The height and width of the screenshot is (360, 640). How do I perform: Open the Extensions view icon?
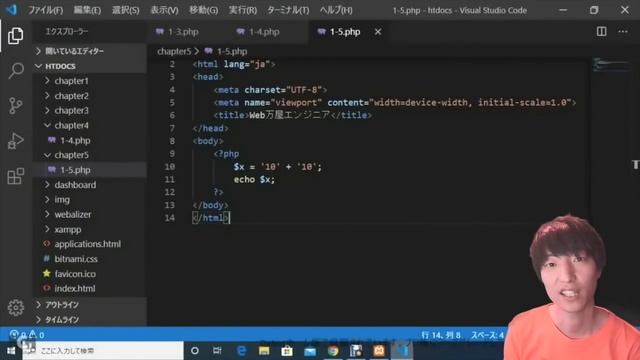(x=16, y=176)
